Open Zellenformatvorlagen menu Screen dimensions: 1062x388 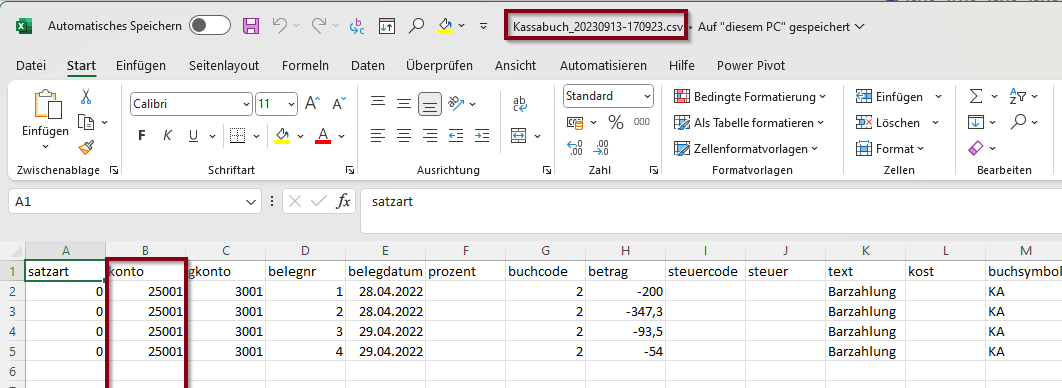click(x=746, y=148)
